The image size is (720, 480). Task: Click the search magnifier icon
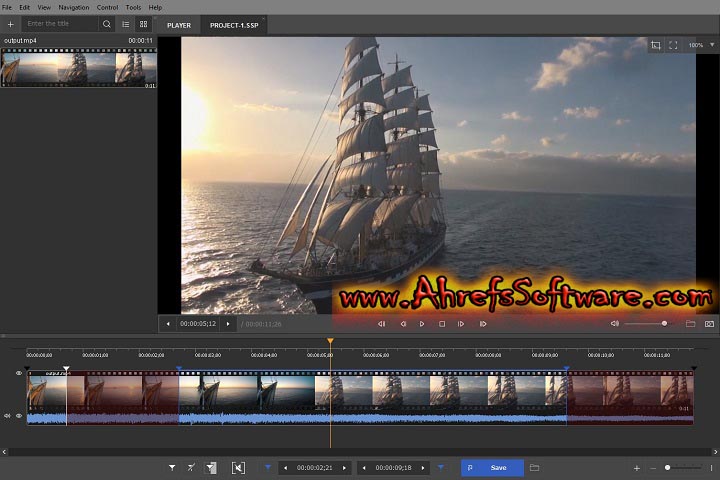point(107,23)
